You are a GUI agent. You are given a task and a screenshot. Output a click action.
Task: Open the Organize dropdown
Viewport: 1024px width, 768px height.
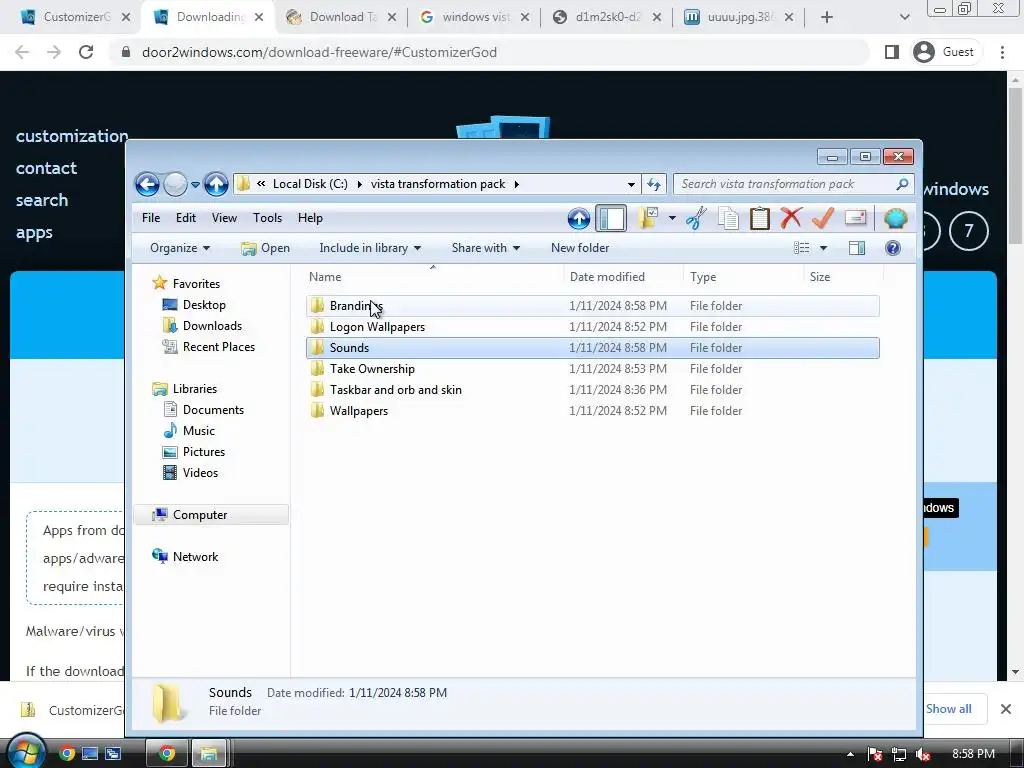tap(180, 248)
